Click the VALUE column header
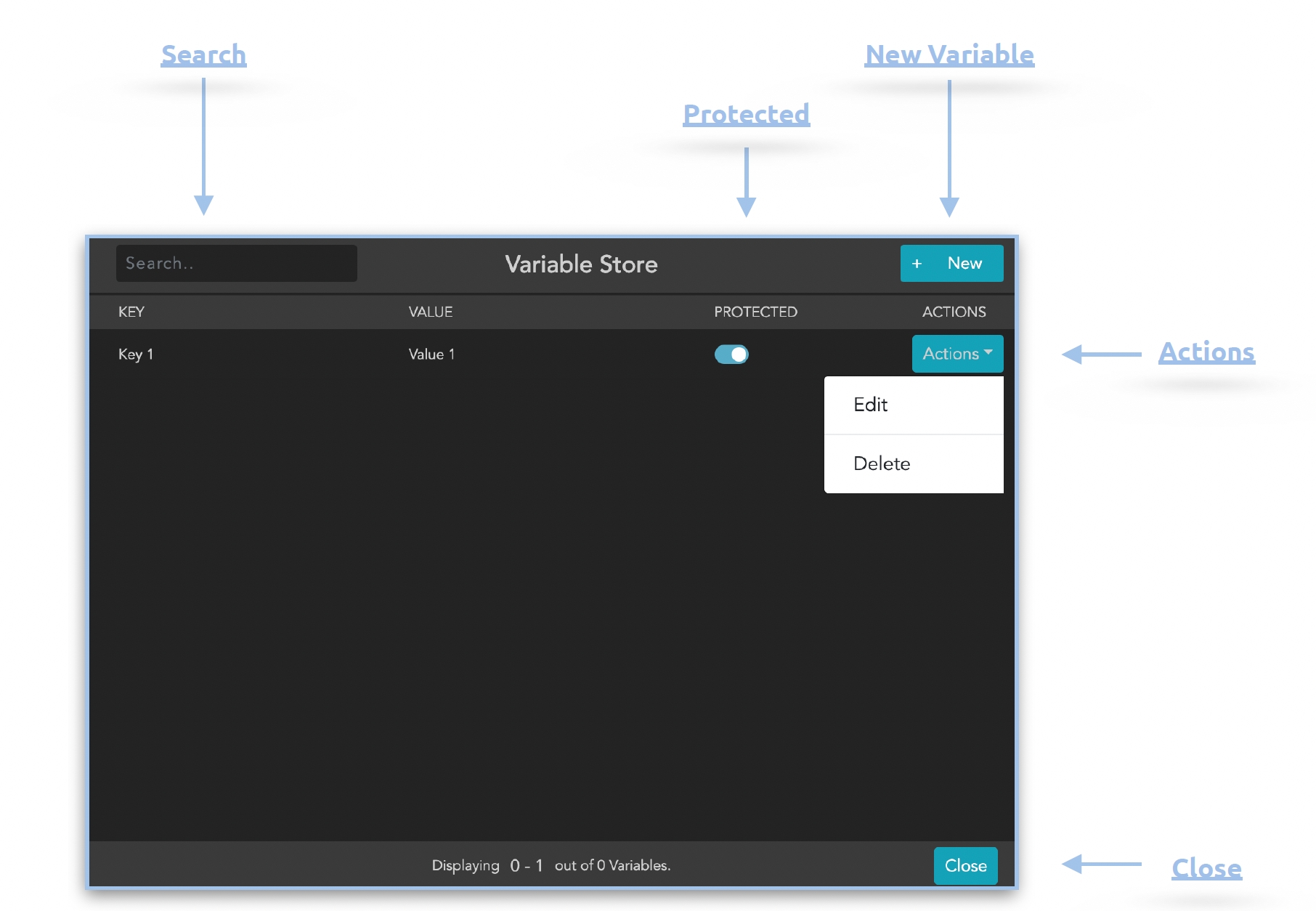Viewport: 1316px width, 911px height. tap(430, 312)
